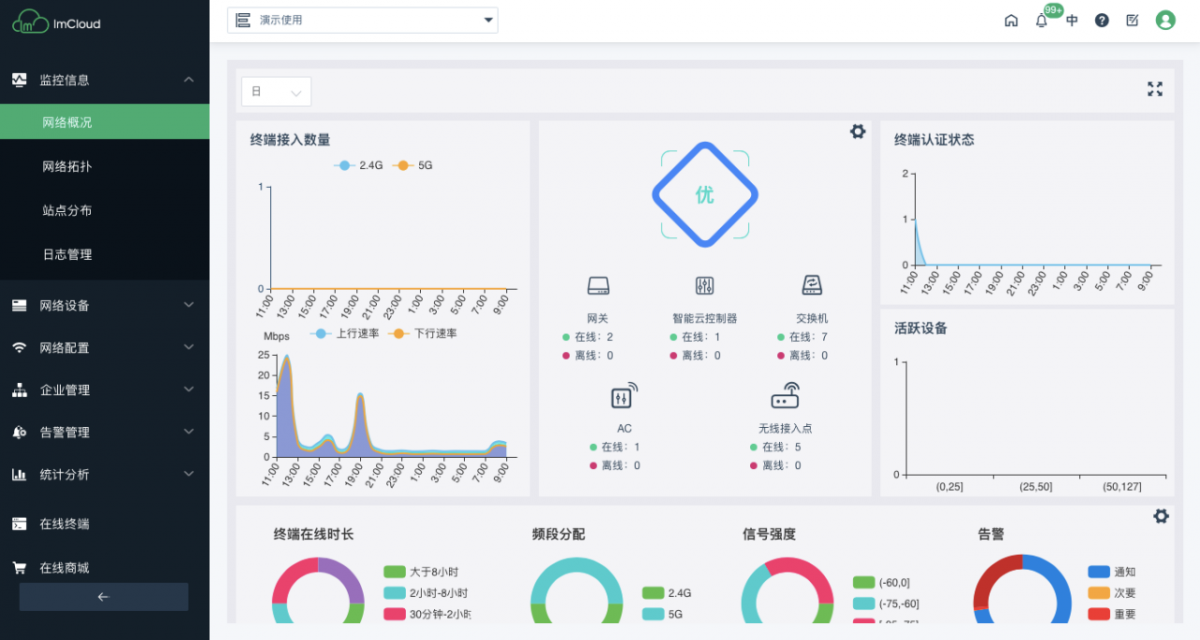Screen dimensions: 1200x640
Task: Switch language using the 中 button
Action: [x=1072, y=20]
